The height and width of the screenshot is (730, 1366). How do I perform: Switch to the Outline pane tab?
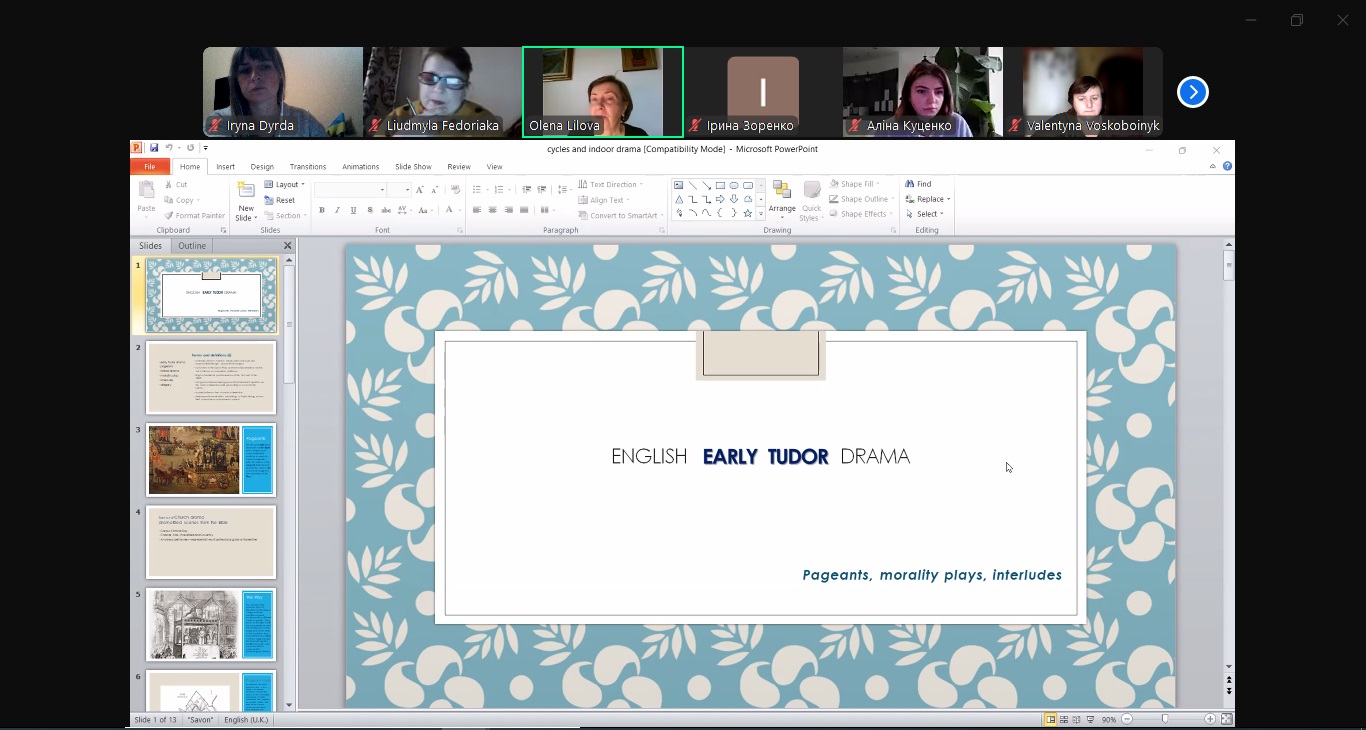click(x=192, y=246)
